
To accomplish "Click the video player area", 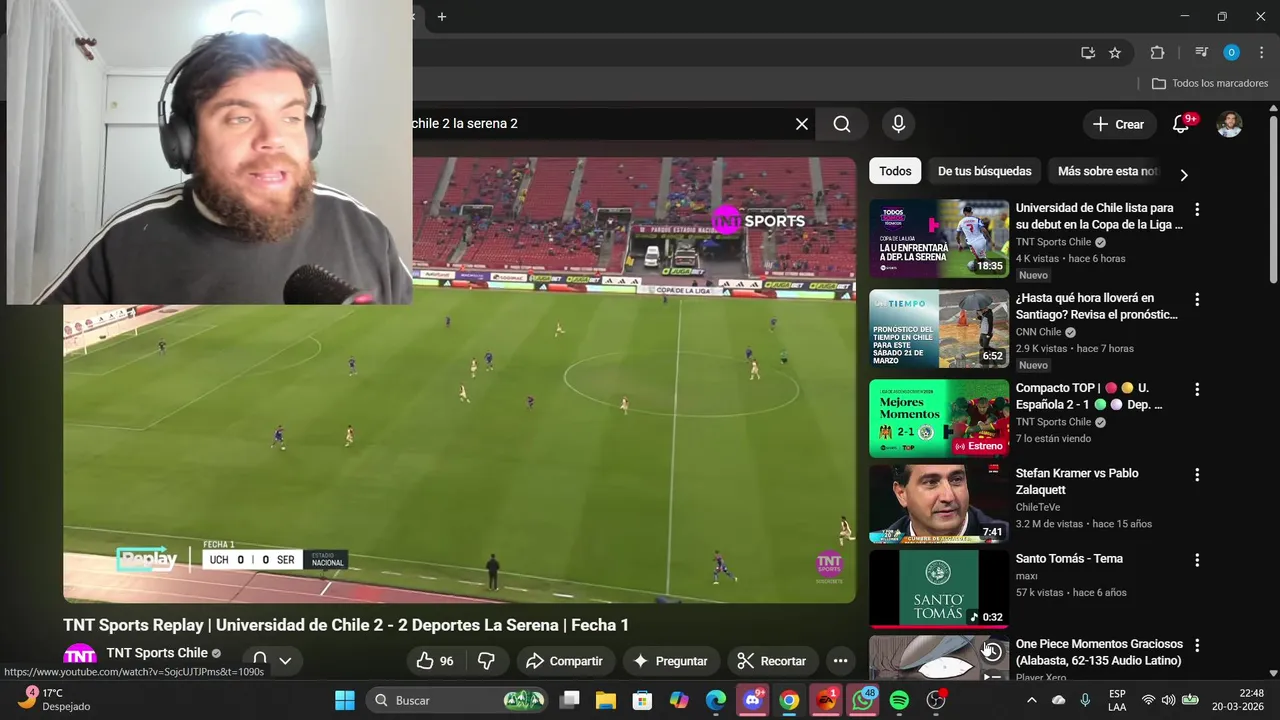I will click(459, 380).
